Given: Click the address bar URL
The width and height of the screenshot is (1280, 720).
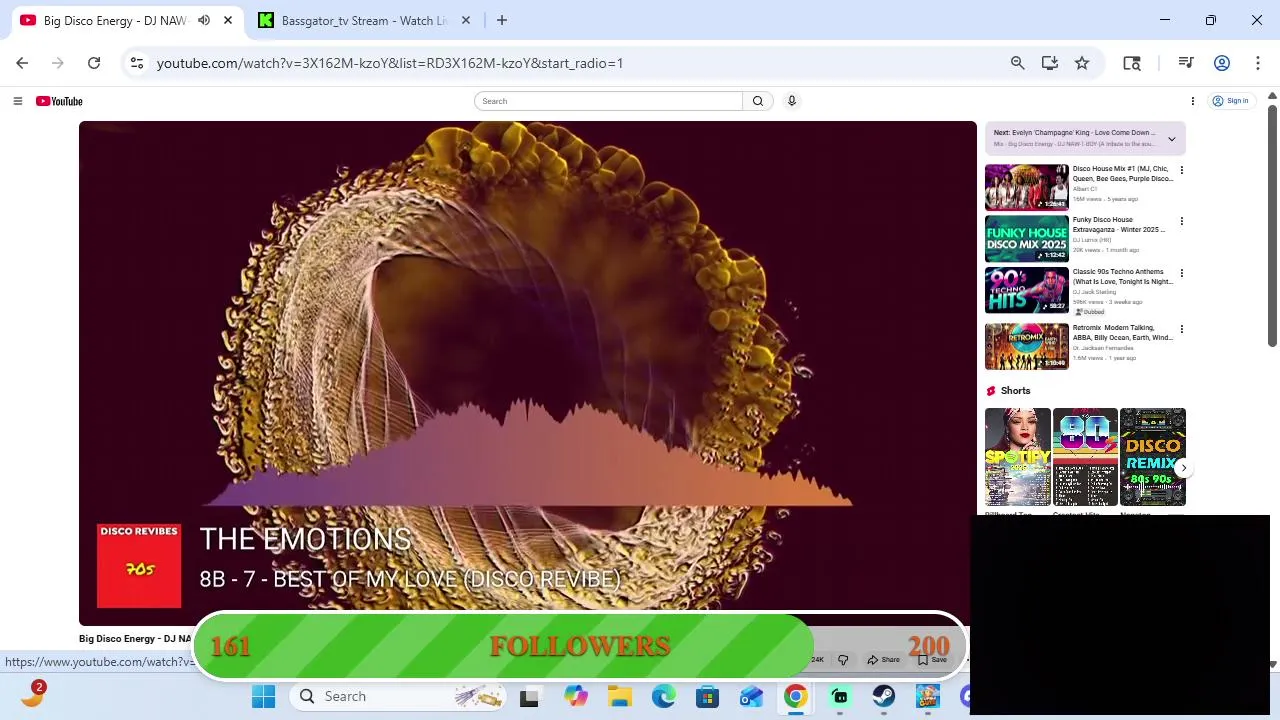Looking at the screenshot, I should click(390, 63).
